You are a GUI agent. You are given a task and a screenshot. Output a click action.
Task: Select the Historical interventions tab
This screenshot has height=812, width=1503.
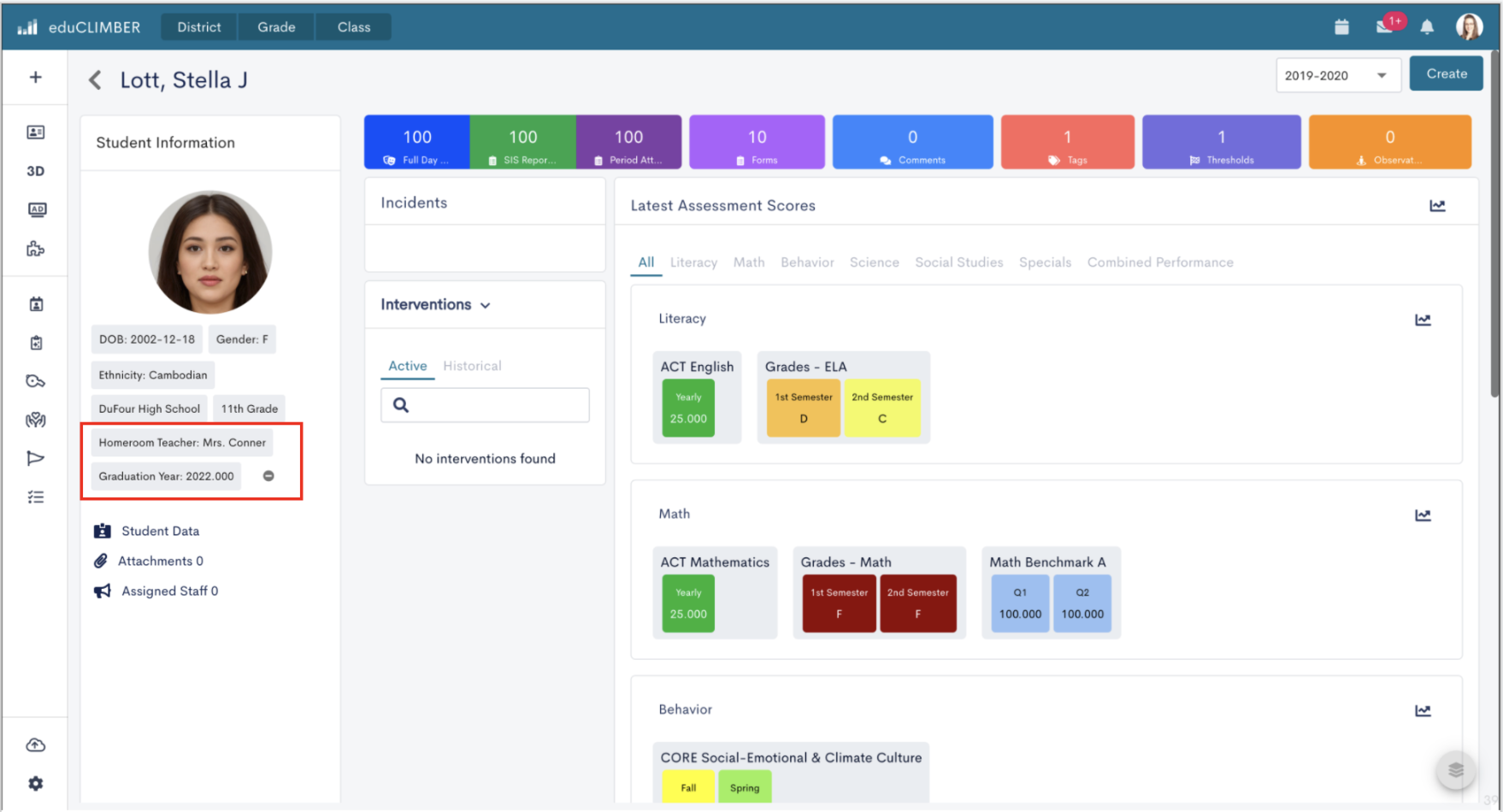(472, 366)
